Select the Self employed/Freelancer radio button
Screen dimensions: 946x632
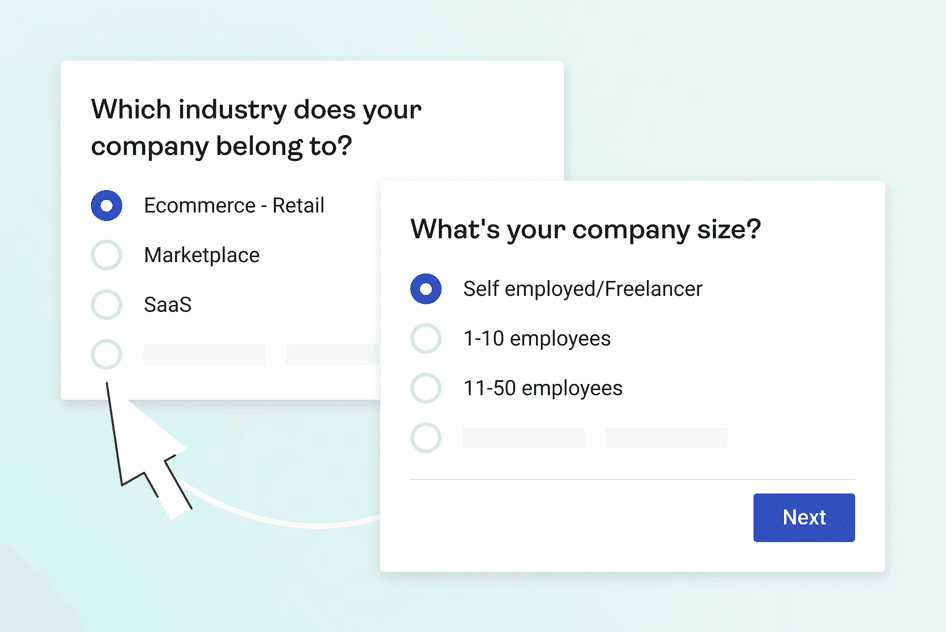click(426, 289)
